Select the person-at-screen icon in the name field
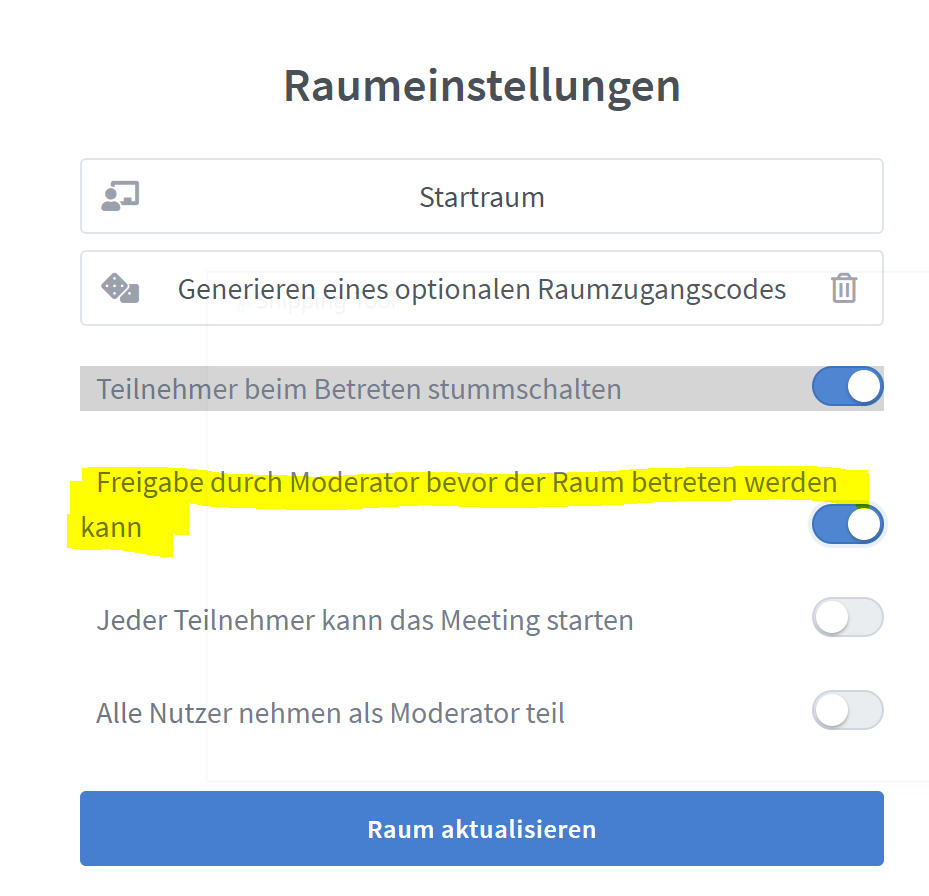Viewport: 929px width, 896px height. pyautogui.click(x=119, y=196)
